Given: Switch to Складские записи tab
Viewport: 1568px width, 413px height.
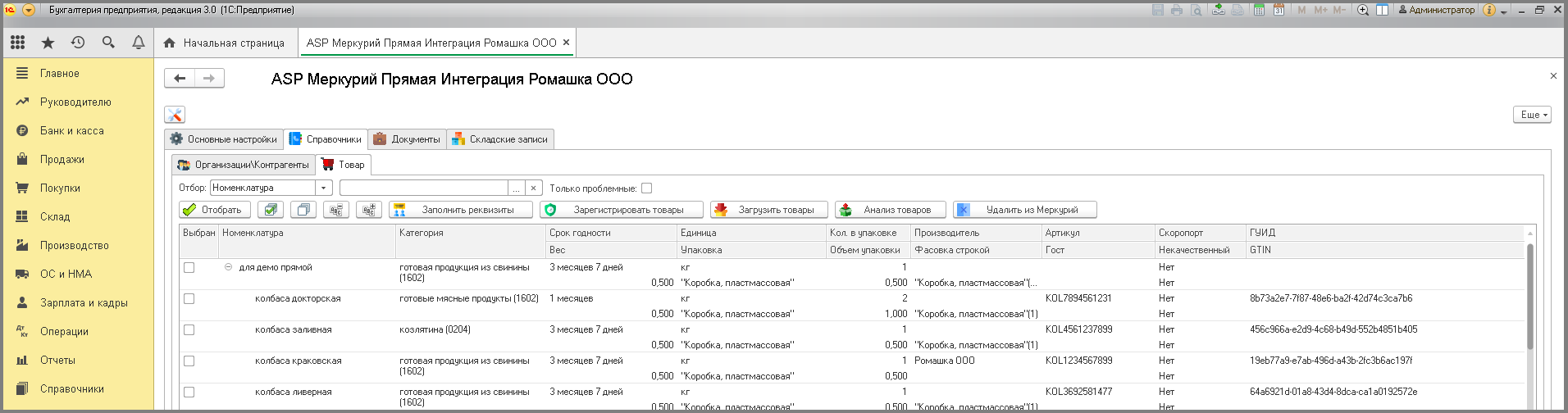Looking at the screenshot, I should [x=500, y=139].
